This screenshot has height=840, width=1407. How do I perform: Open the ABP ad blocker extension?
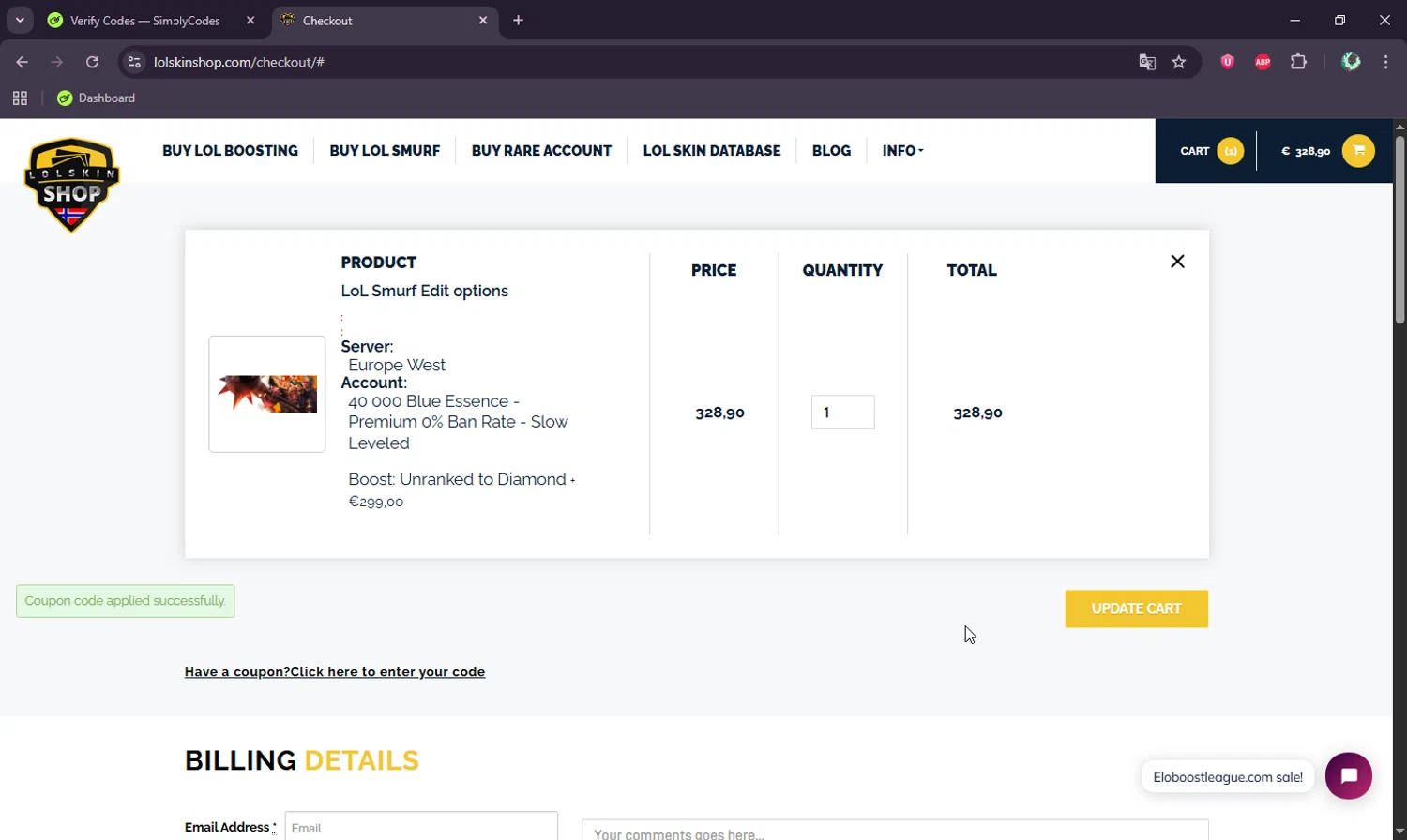coord(1263,62)
